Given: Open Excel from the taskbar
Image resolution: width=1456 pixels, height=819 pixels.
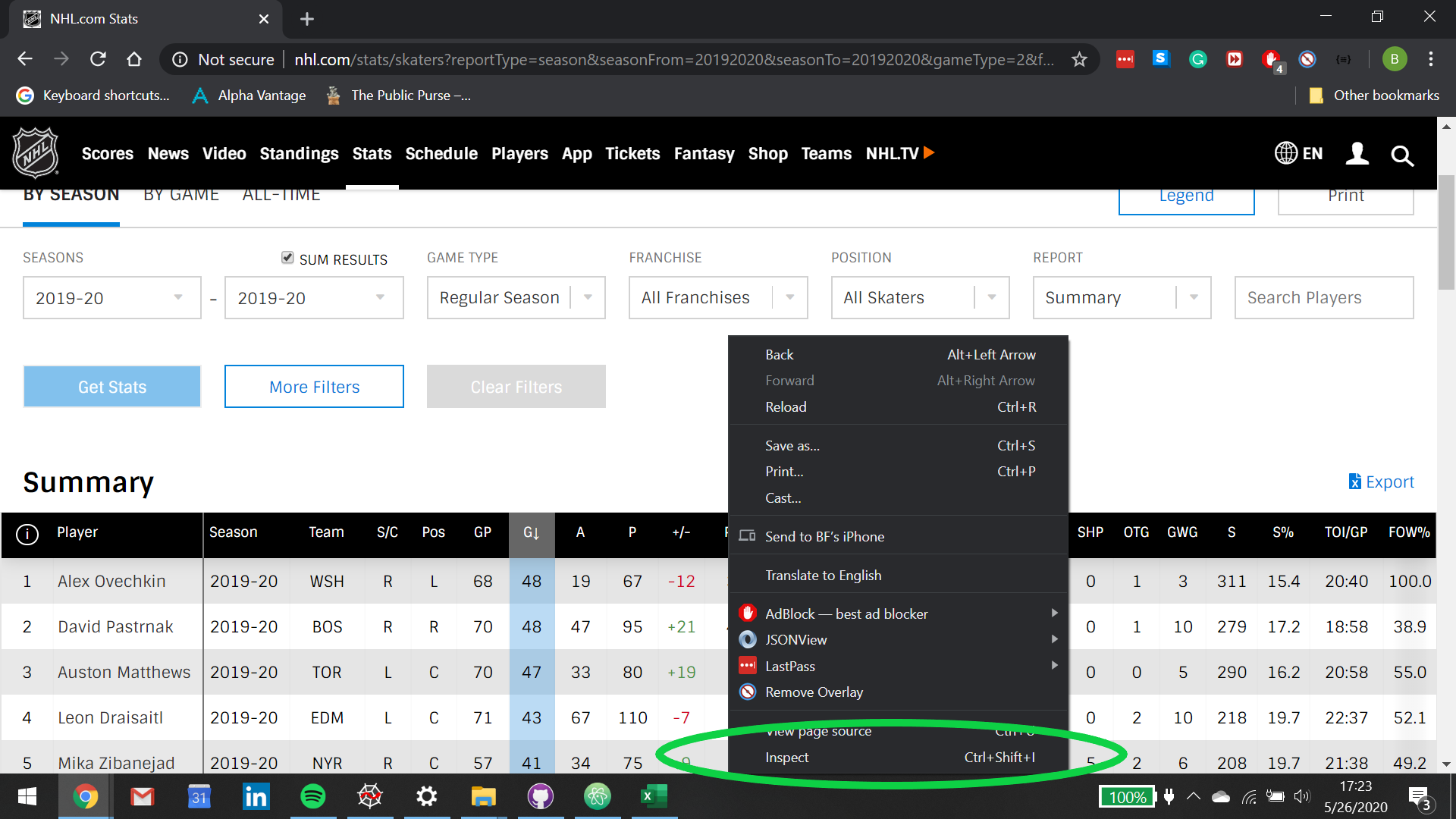Looking at the screenshot, I should pos(654,796).
